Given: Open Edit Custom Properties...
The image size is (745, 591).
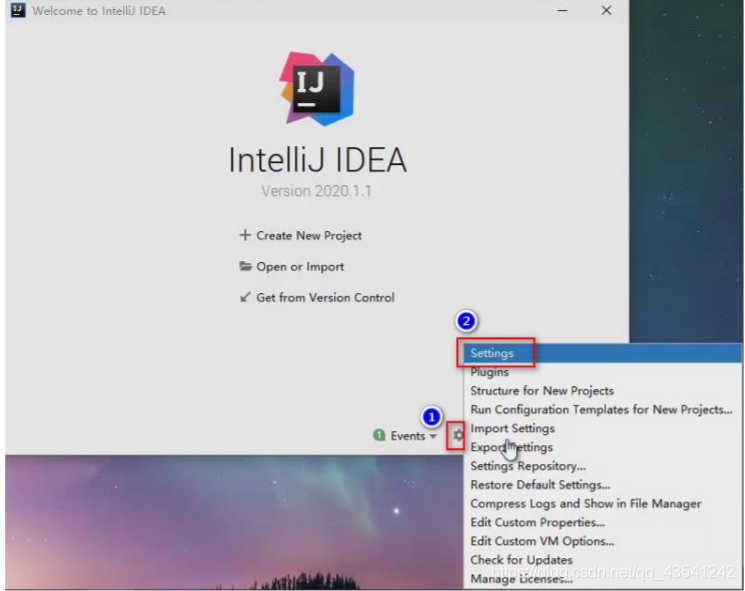Looking at the screenshot, I should tap(602, 522).
